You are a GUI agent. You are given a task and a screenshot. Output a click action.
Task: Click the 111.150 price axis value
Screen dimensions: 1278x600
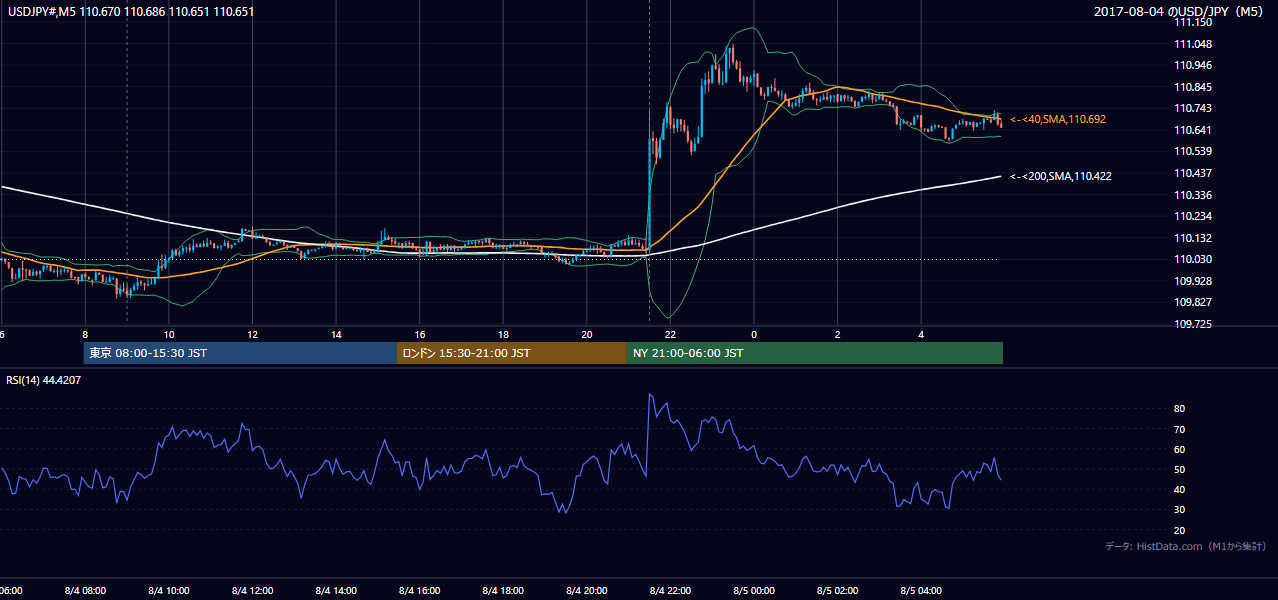click(1193, 23)
